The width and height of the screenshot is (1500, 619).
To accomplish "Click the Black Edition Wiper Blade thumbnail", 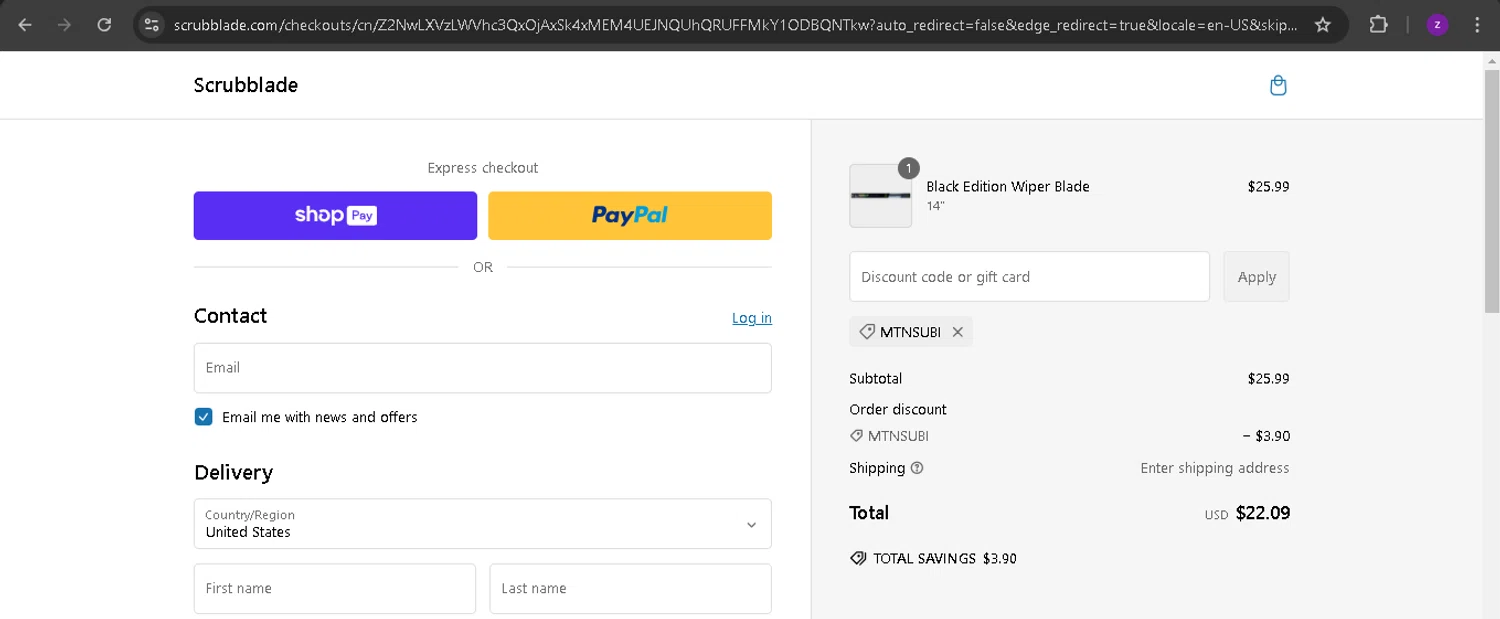I will [880, 196].
